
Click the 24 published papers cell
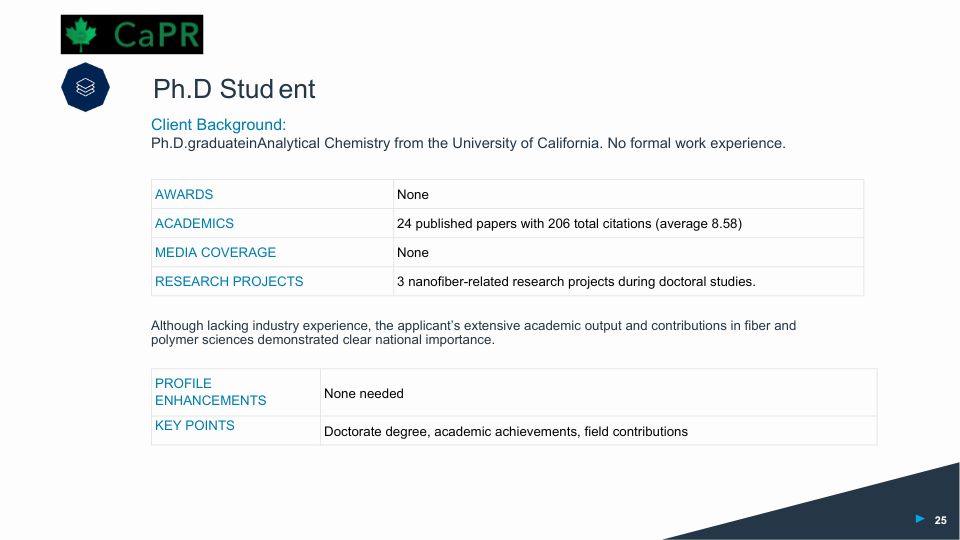[x=569, y=223]
